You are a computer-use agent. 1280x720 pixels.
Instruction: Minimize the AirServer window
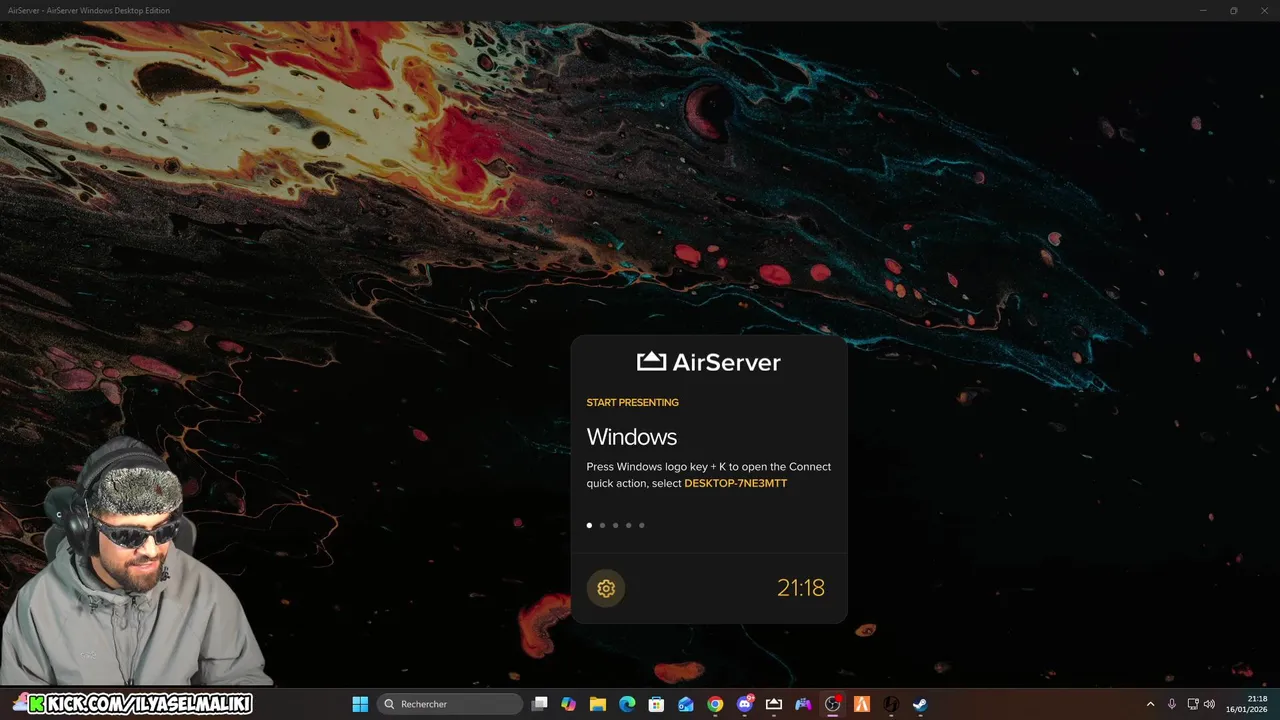[1203, 10]
